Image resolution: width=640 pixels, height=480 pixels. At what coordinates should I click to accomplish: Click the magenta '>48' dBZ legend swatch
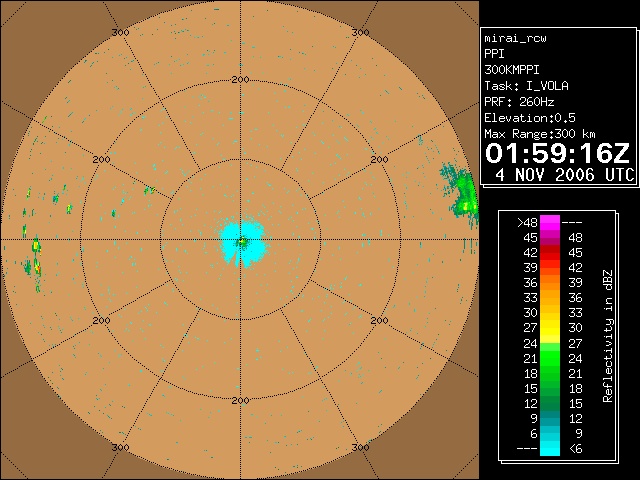click(550, 223)
